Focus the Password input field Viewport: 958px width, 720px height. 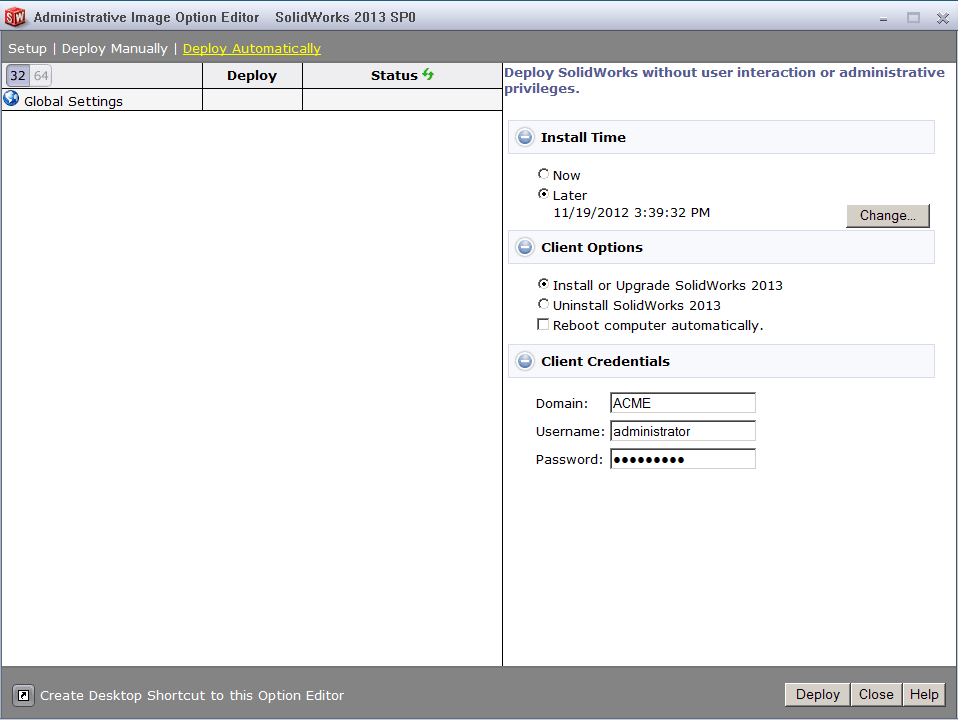click(683, 460)
